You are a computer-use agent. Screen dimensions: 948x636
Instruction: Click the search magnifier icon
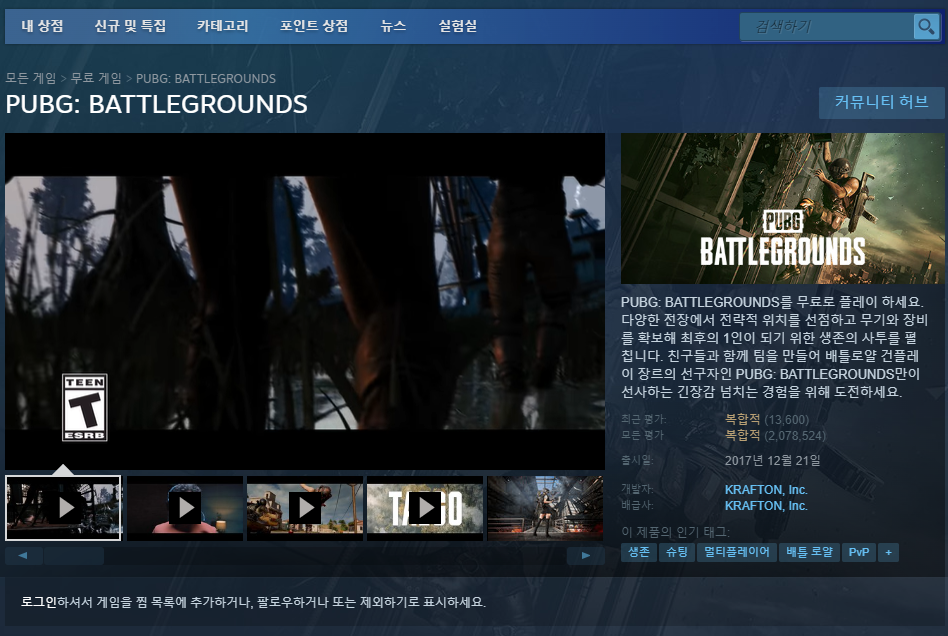click(926, 27)
